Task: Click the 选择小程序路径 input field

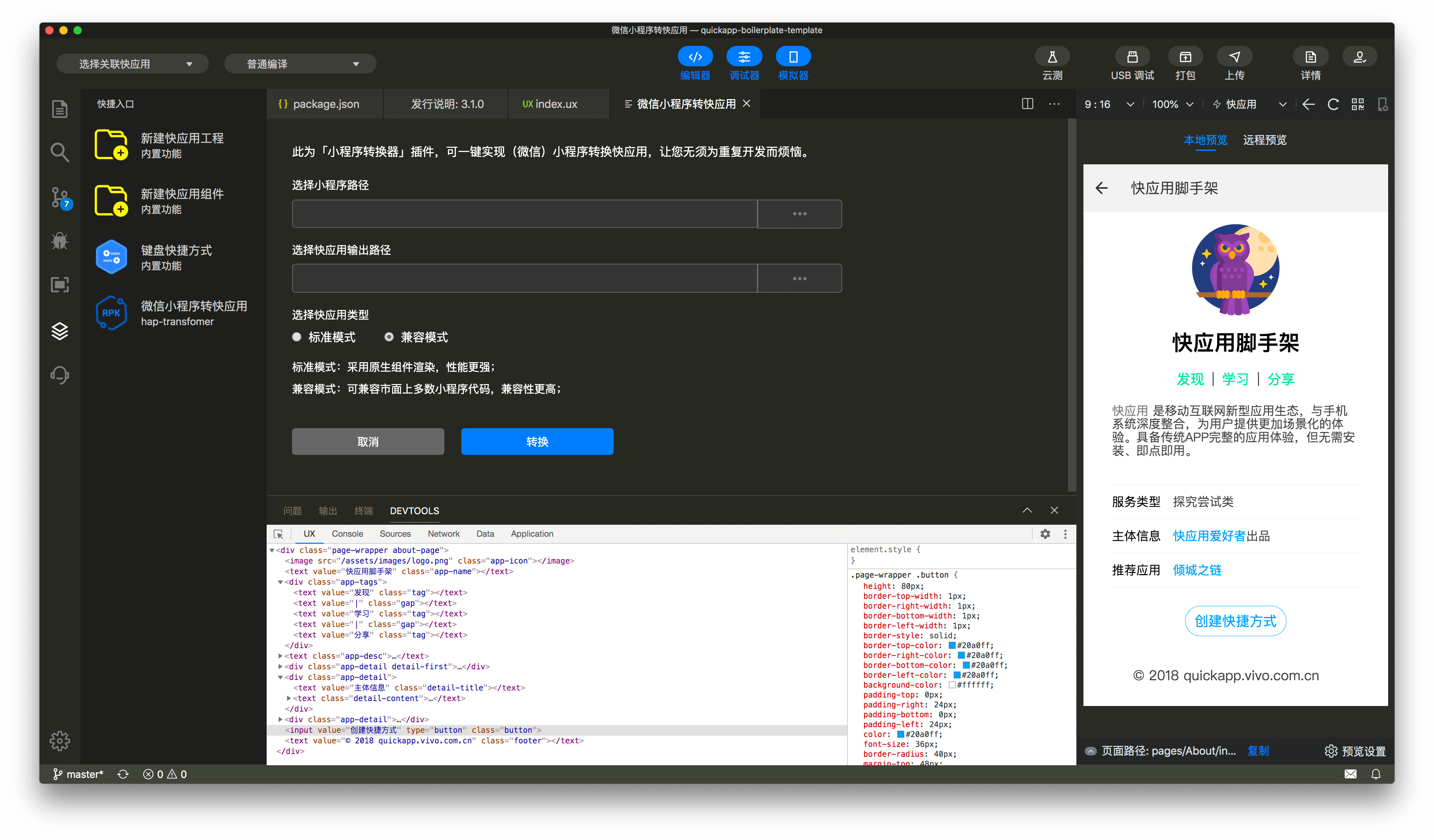Action: [524, 213]
